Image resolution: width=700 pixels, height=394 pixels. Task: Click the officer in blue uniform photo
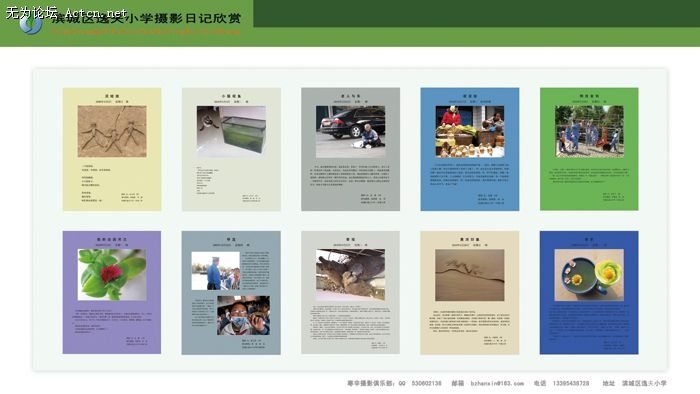216,271
